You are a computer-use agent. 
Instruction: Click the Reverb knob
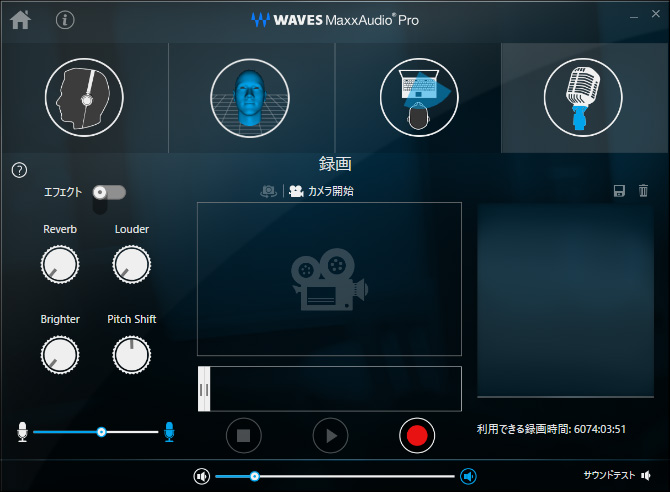point(60,265)
